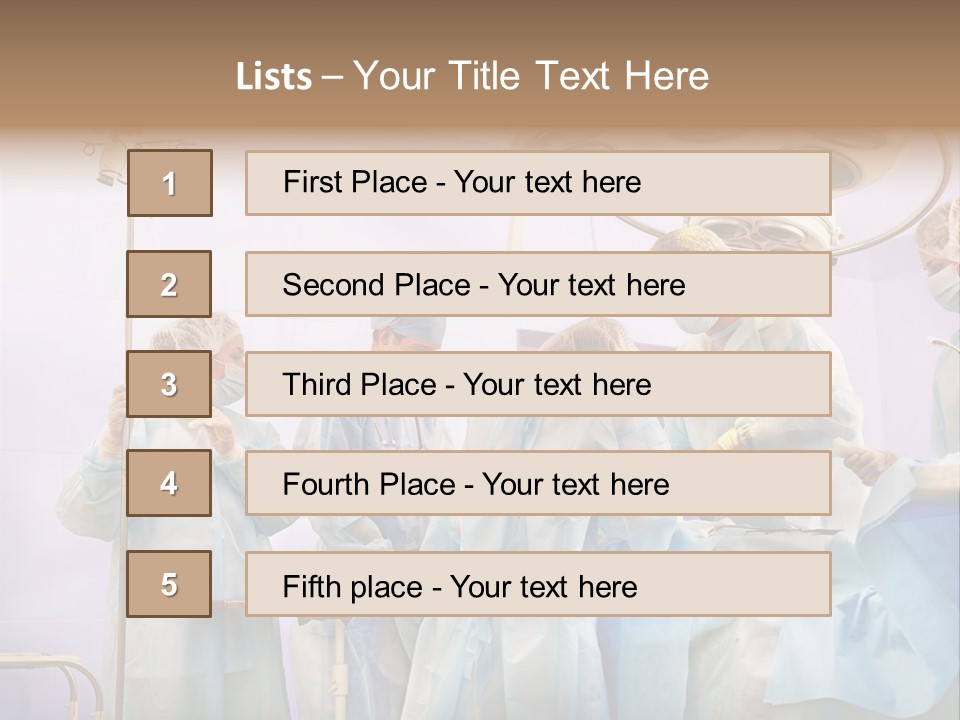The height and width of the screenshot is (720, 960).
Task: Click 'Your Title Text Here' in heading
Action: 531,76
